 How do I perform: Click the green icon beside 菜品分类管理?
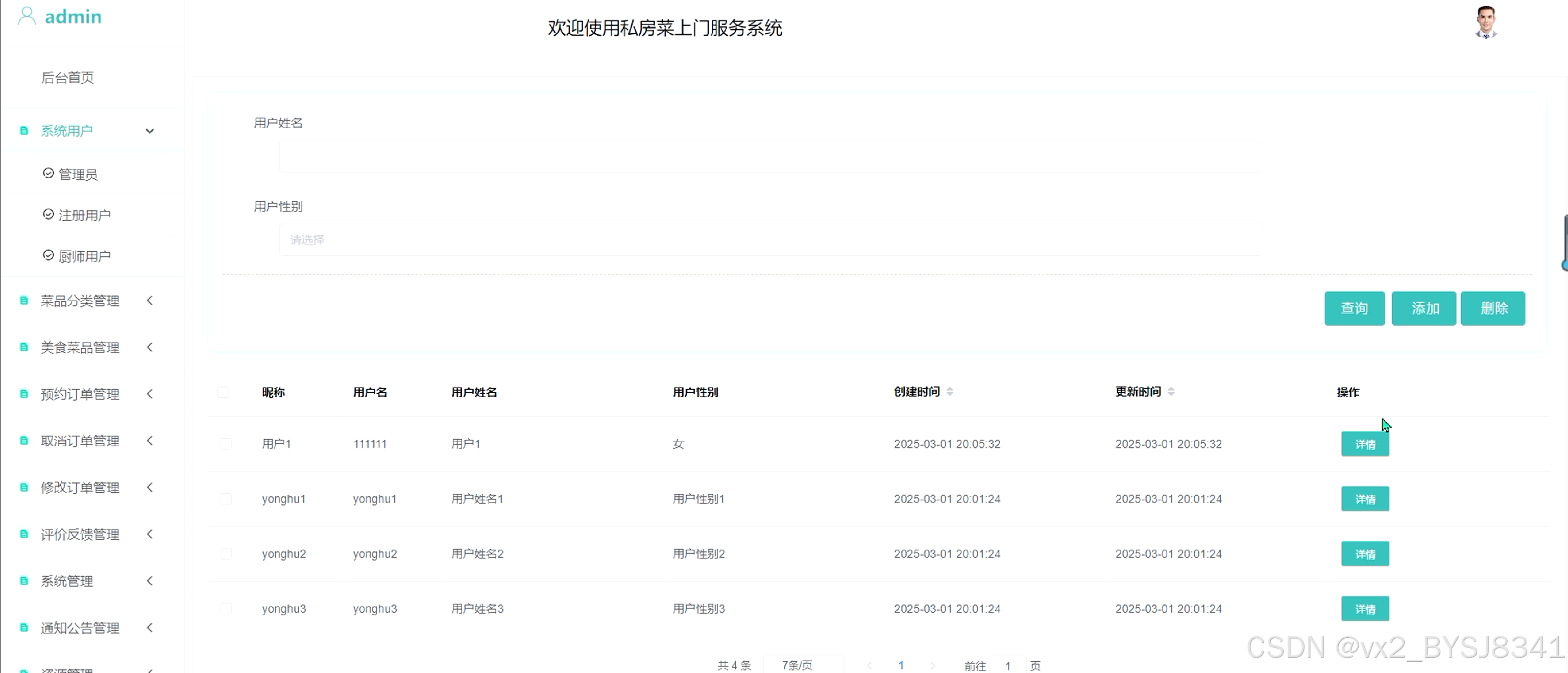23,301
